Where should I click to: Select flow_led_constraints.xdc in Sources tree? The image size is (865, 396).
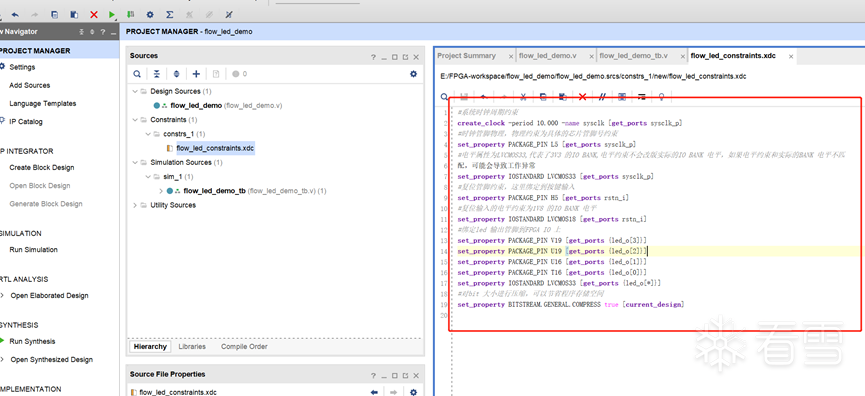tap(215, 148)
